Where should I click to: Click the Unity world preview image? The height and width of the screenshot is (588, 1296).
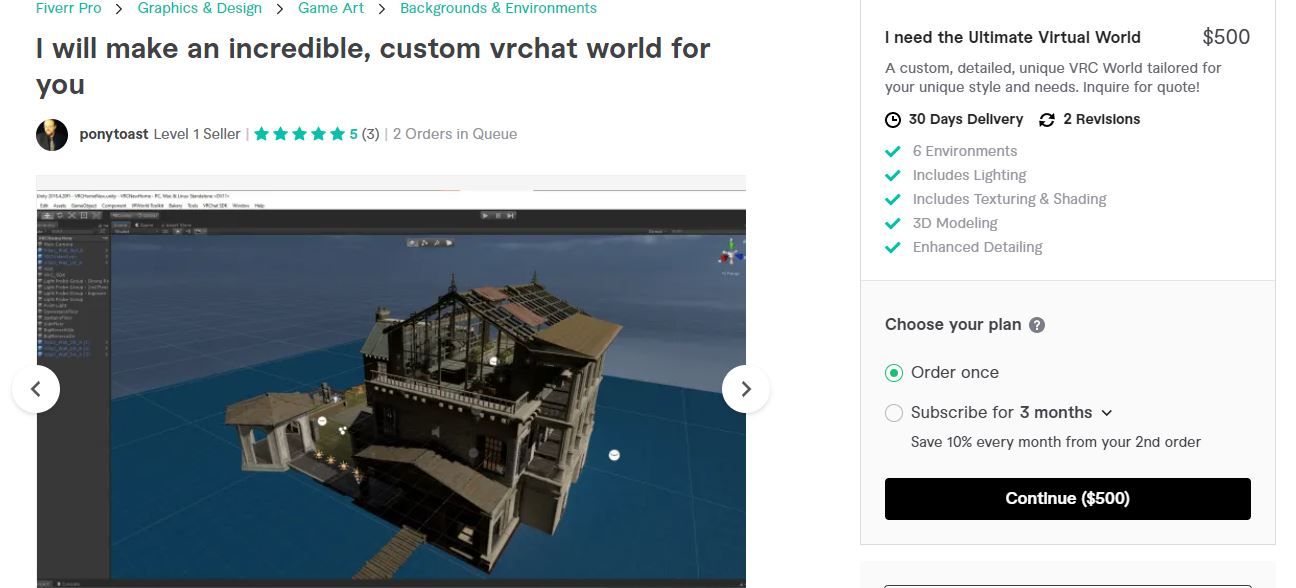tap(391, 383)
